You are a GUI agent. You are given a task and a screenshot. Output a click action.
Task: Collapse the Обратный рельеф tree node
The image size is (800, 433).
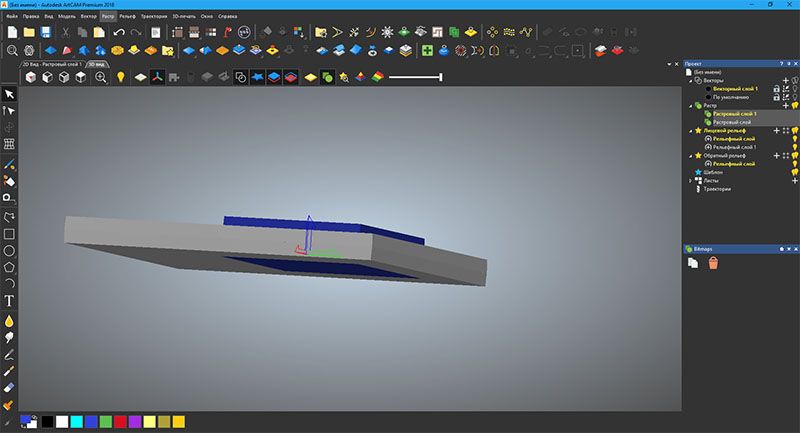pyautogui.click(x=691, y=156)
